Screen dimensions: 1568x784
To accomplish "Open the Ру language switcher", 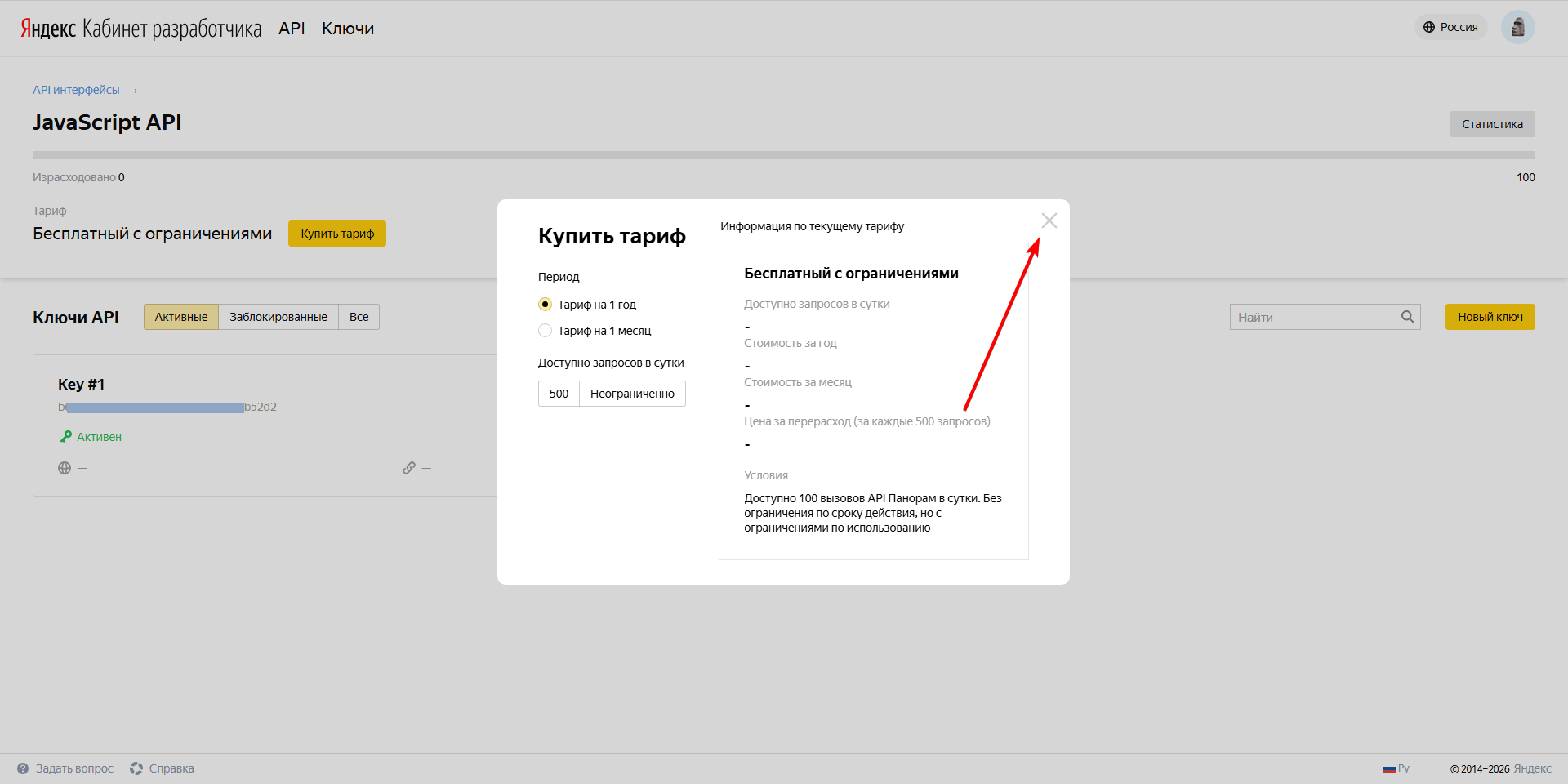I will coord(1396,768).
